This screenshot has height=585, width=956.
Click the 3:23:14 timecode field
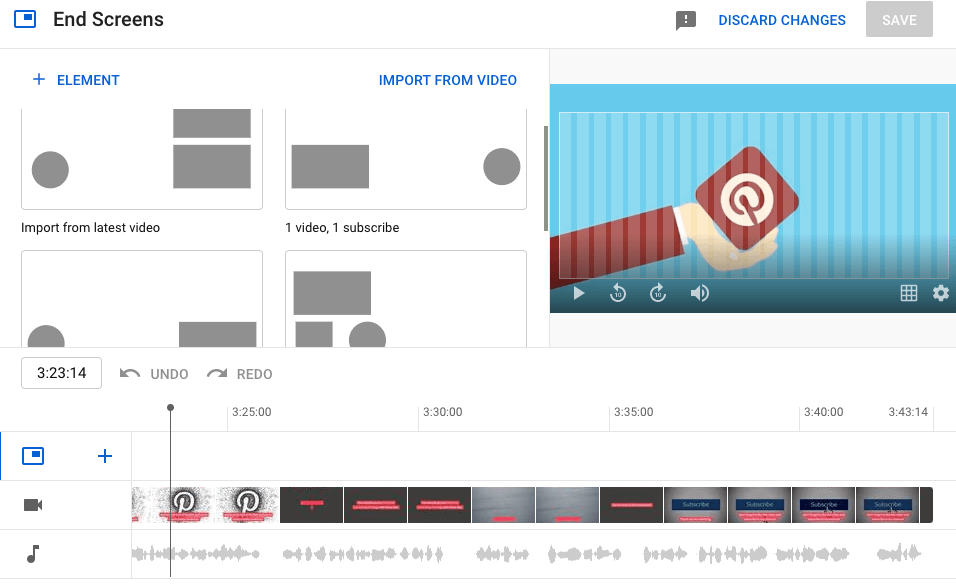pyautogui.click(x=62, y=373)
